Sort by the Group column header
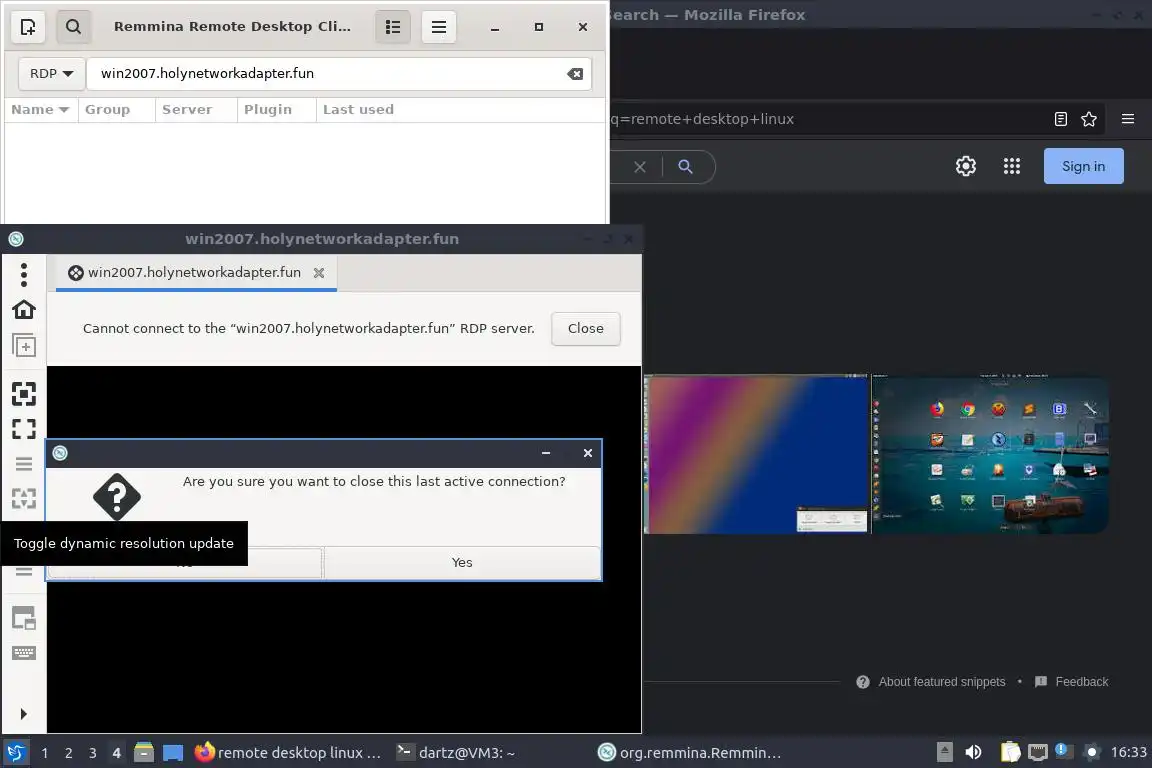Viewport: 1152px width, 768px height. (116, 110)
